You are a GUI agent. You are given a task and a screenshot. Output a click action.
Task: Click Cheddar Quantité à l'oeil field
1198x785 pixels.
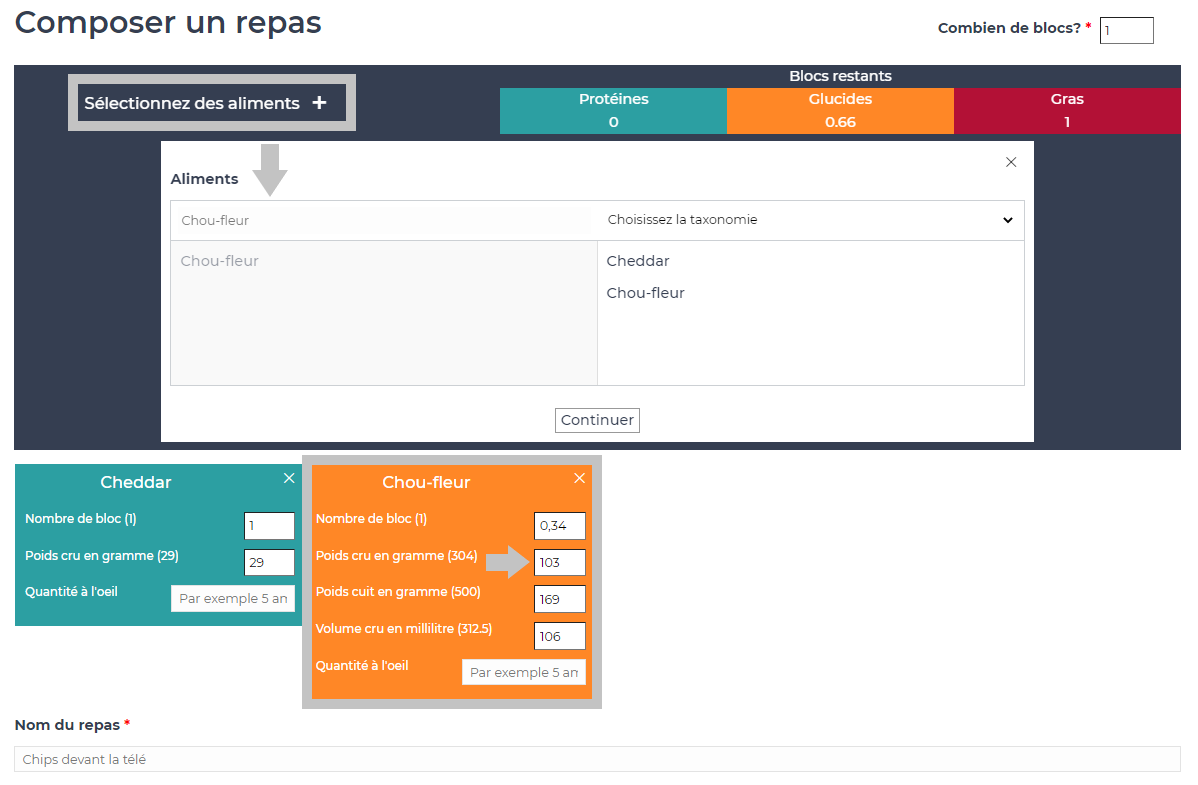[x=233, y=599]
